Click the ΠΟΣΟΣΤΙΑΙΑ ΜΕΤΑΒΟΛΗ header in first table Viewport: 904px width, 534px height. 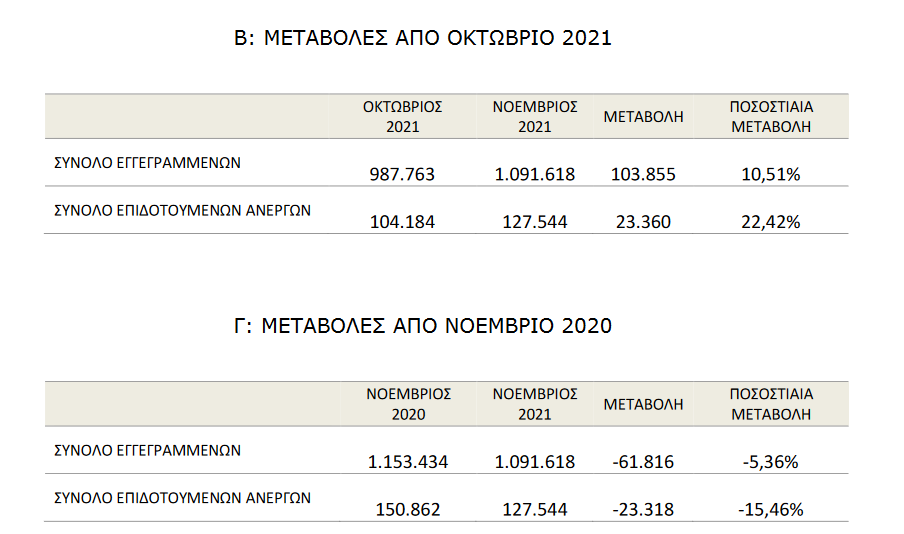(771, 116)
